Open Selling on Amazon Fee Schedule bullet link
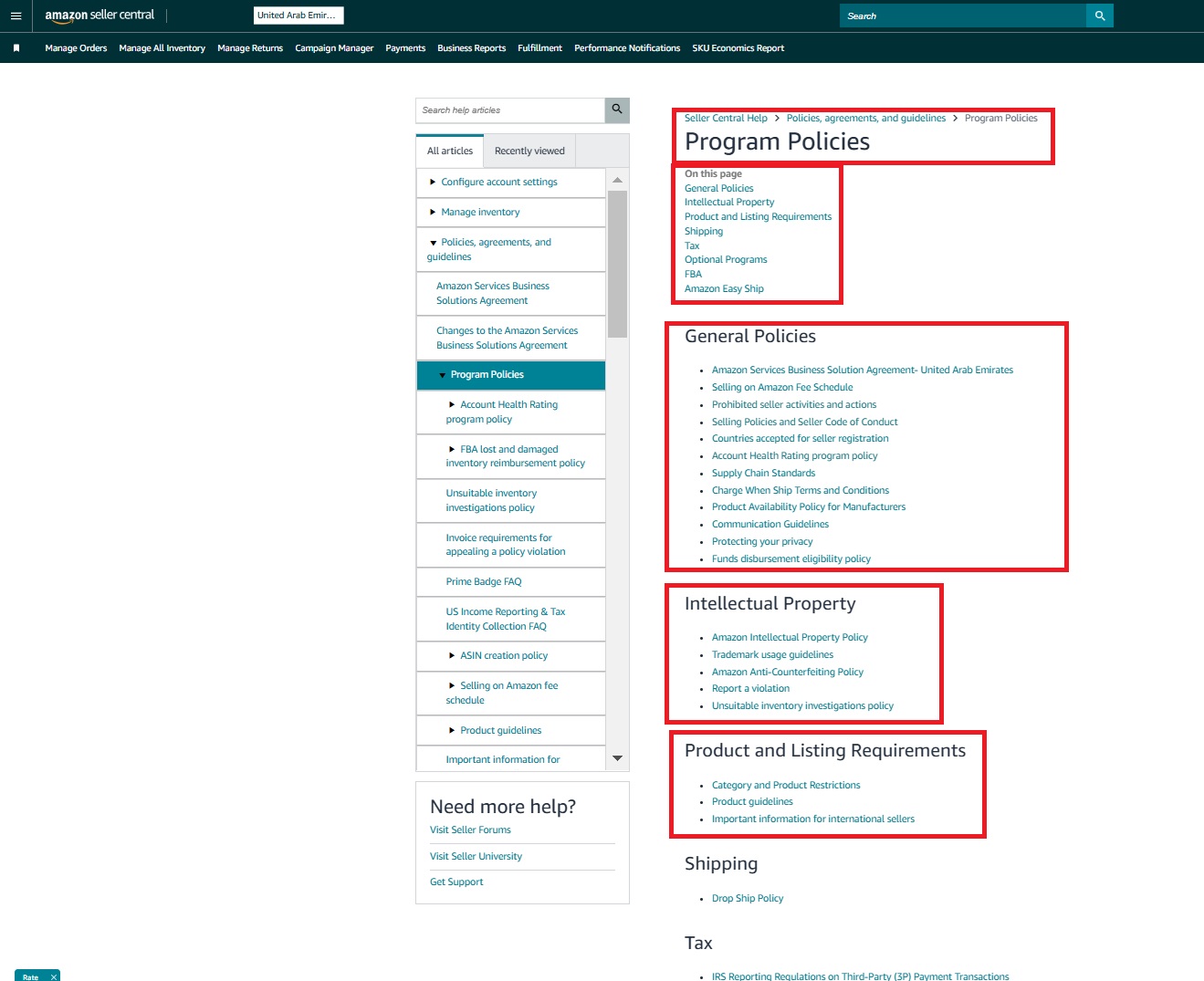 (x=782, y=388)
